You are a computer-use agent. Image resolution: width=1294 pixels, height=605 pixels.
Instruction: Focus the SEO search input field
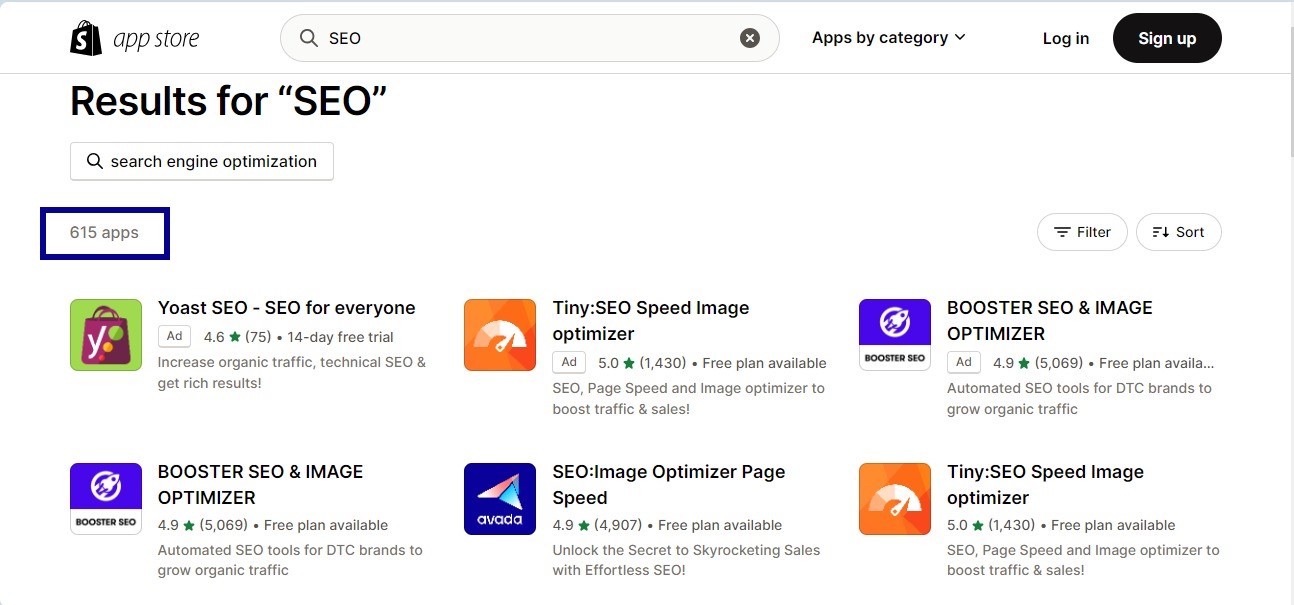[529, 38]
